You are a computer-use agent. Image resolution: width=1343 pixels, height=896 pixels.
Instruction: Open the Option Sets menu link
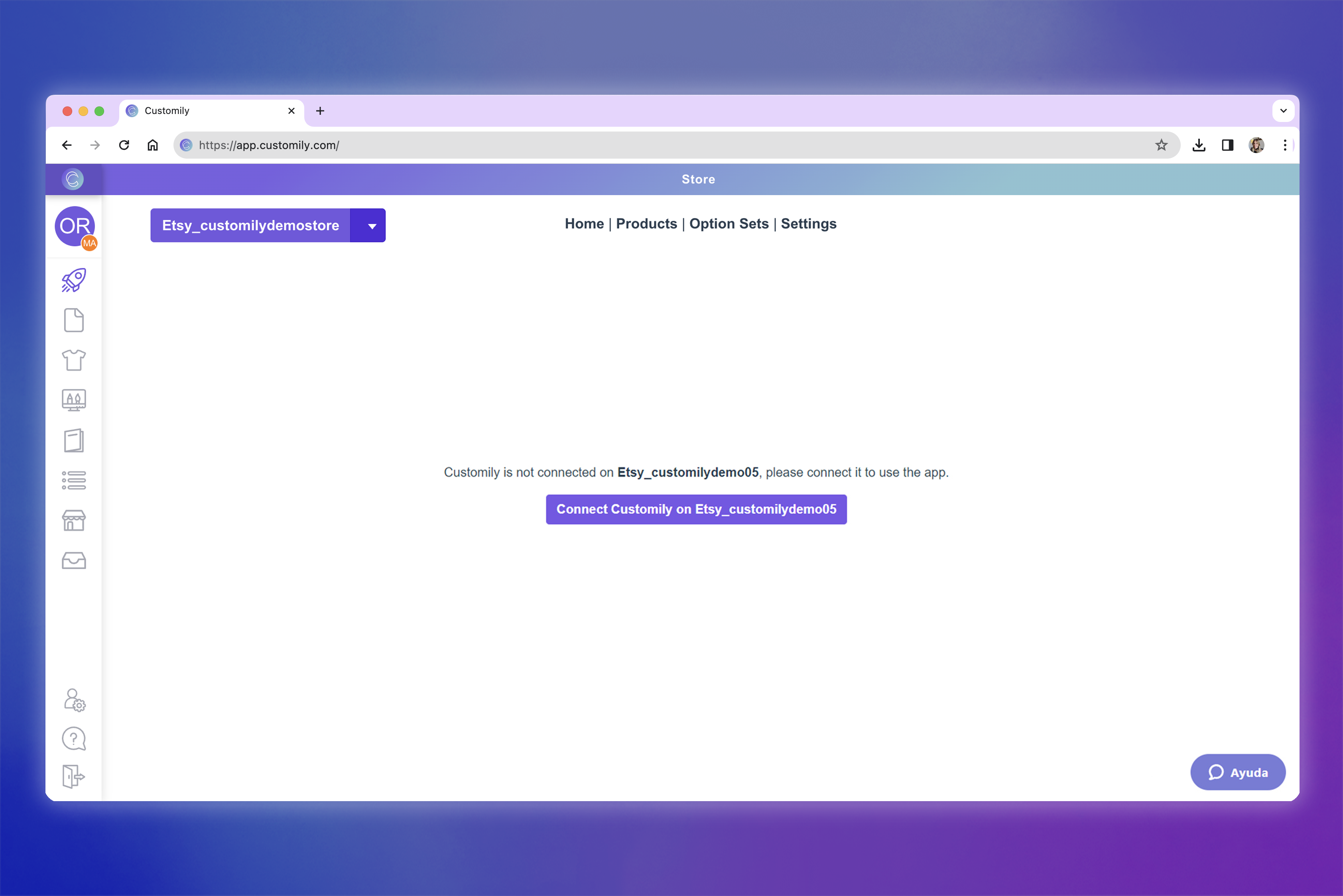pos(729,224)
